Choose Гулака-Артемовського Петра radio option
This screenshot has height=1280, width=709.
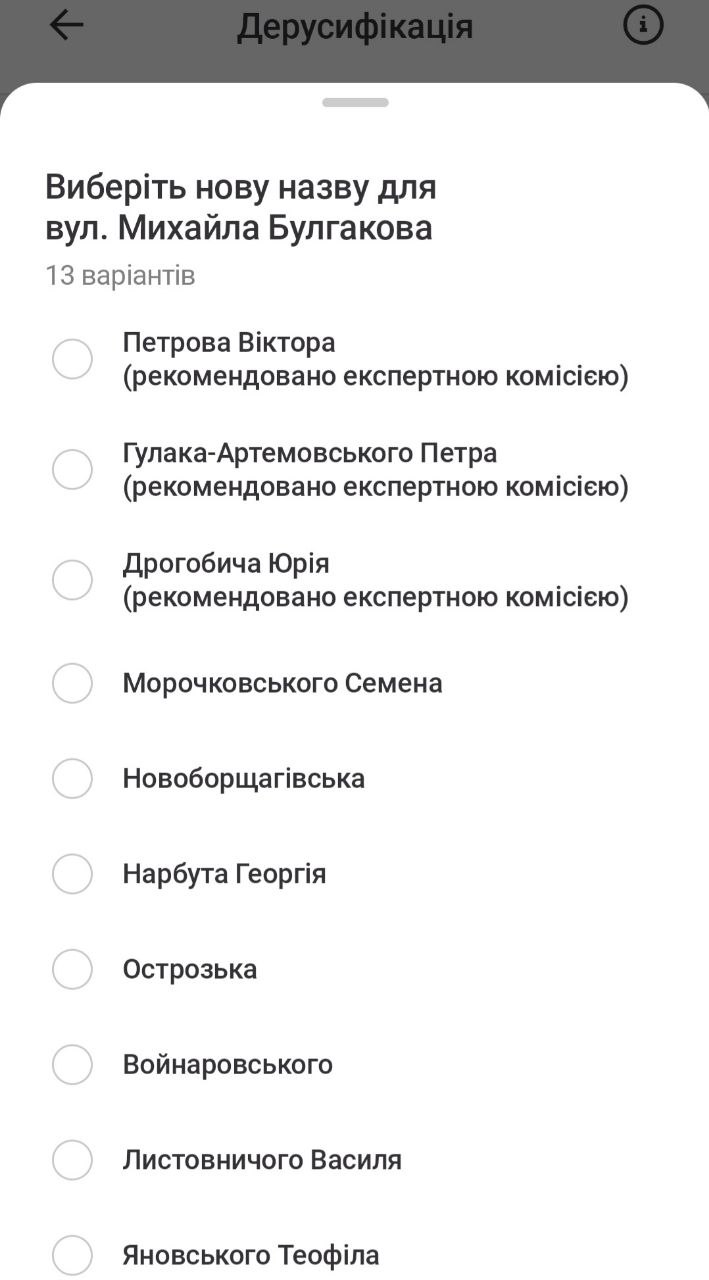click(72, 469)
